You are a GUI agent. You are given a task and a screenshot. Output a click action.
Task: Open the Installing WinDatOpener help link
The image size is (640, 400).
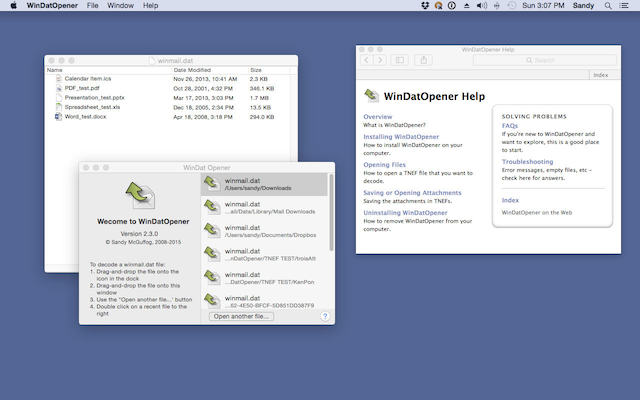(401, 137)
